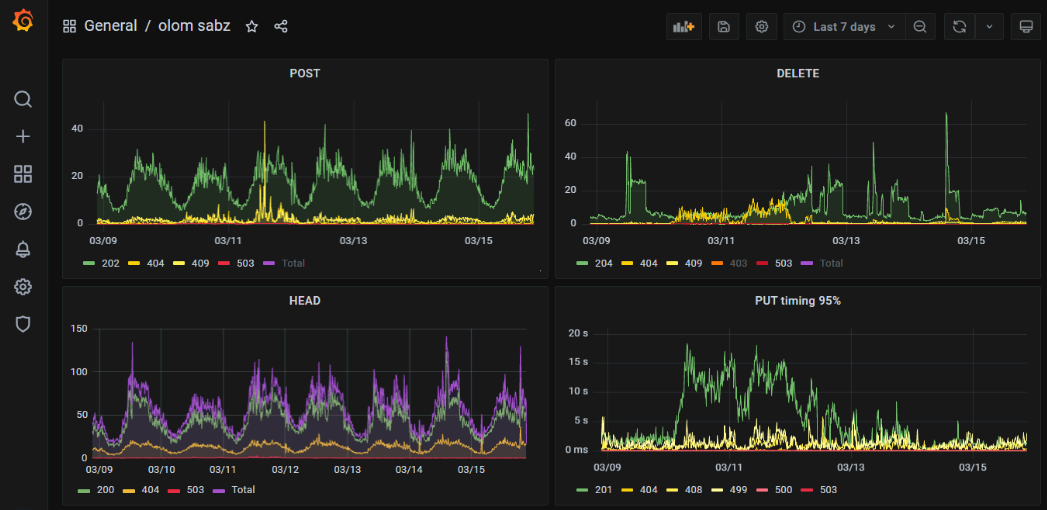Viewport: 1047px width, 510px height.
Task: Click the green 204 color swatch in DELETE legend
Action: point(582,263)
